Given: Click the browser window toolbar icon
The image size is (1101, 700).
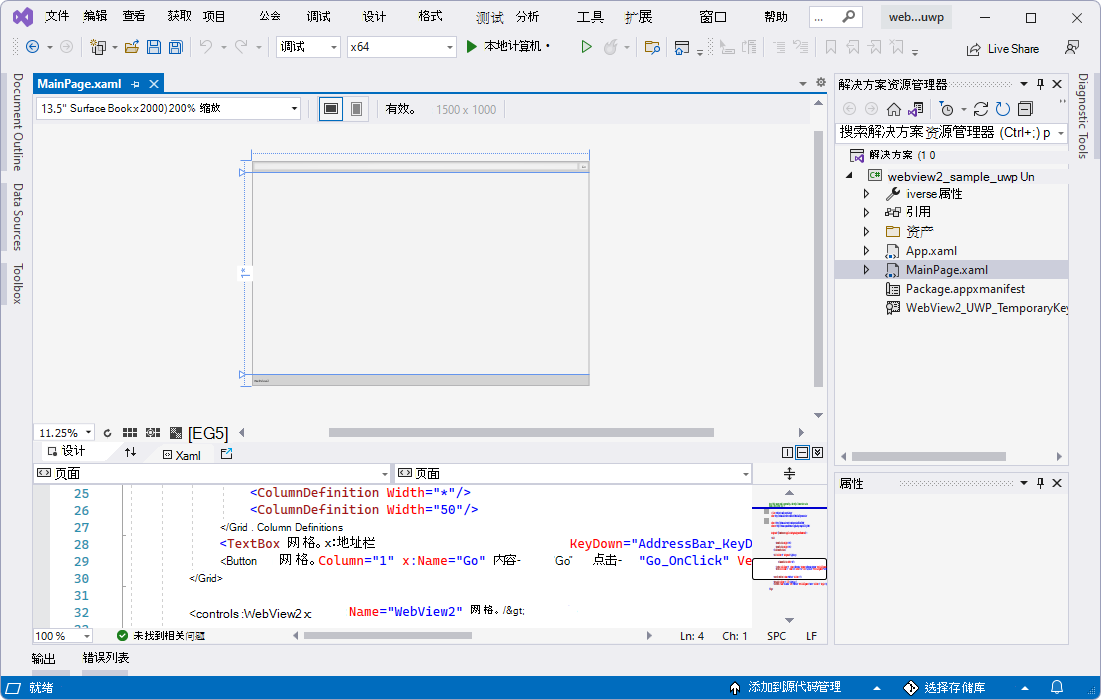Looking at the screenshot, I should [681, 48].
